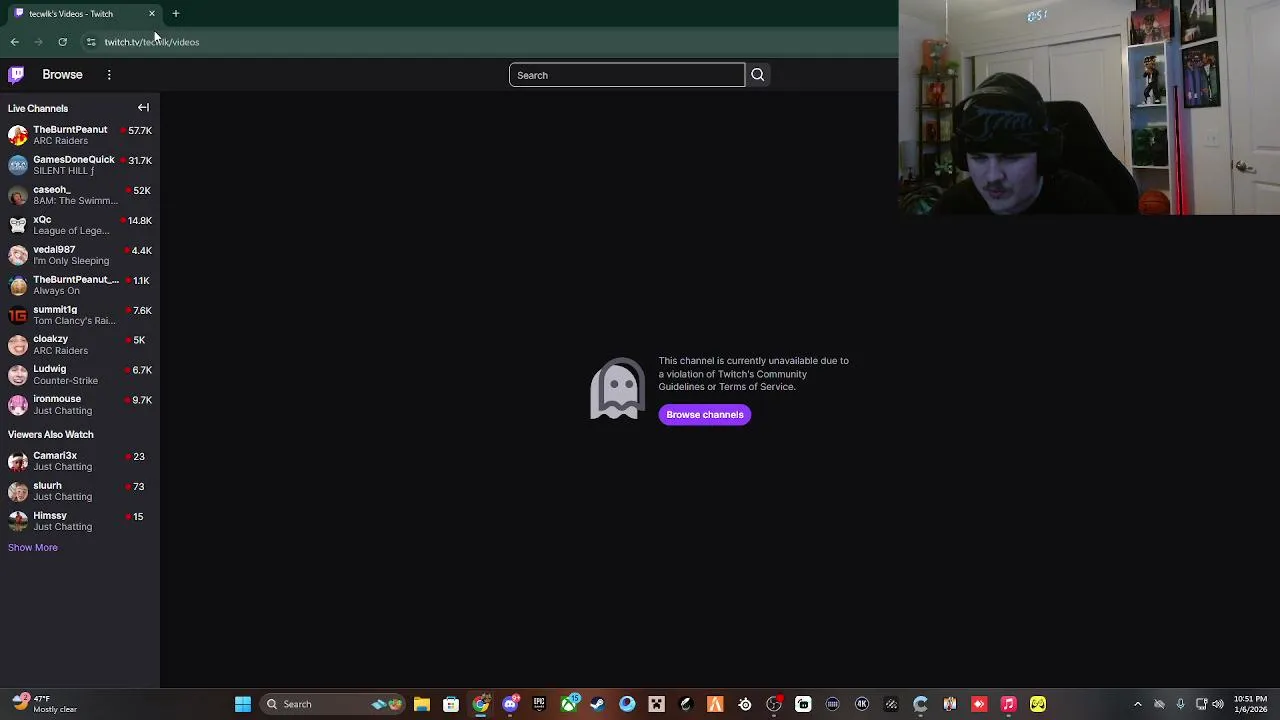Open TheBurntPeanut Always On channel
The height and width of the screenshot is (720, 1280).
tap(80, 285)
